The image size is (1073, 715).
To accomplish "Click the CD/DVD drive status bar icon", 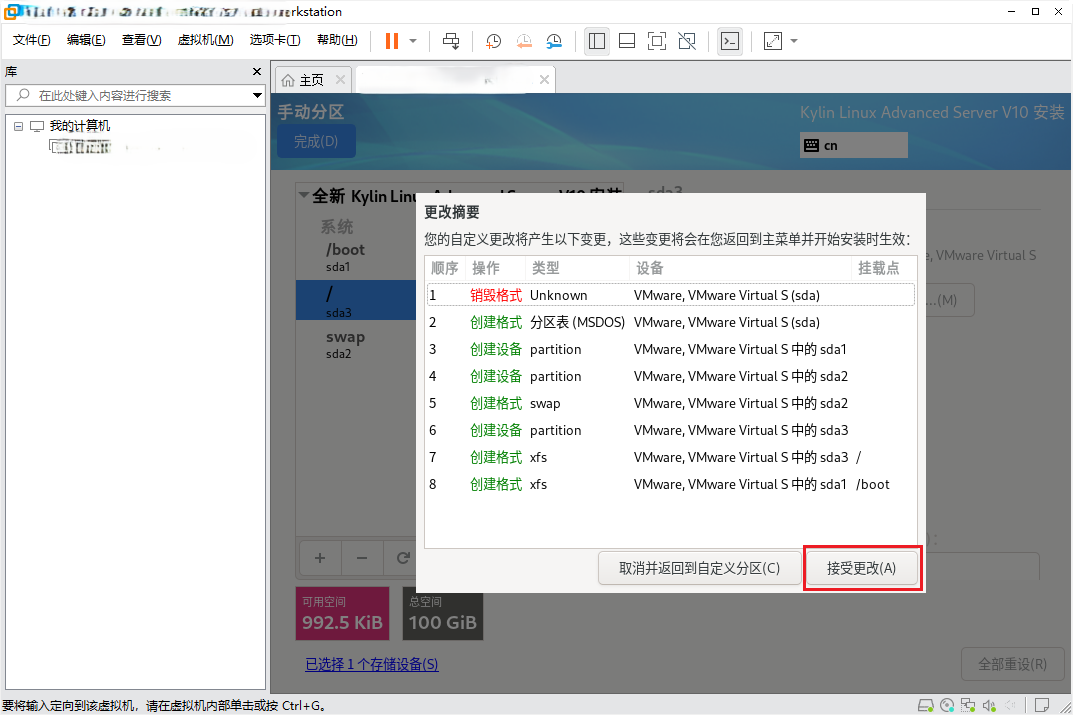I will pyautogui.click(x=947, y=705).
